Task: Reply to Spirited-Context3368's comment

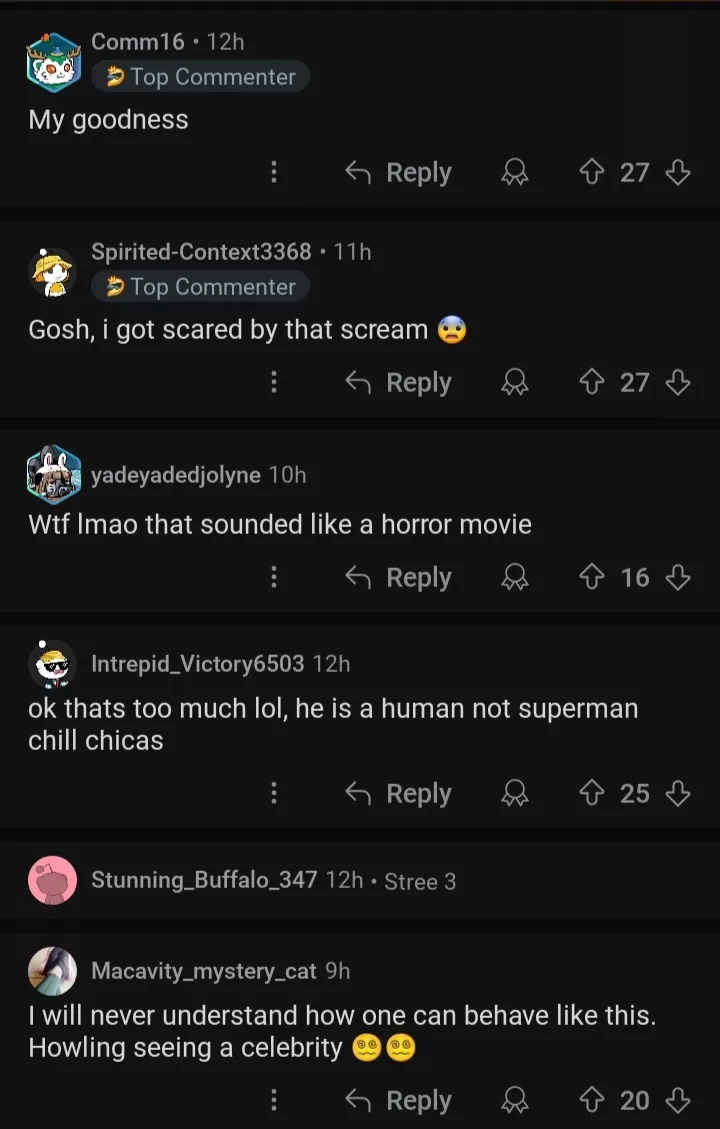Action: (398, 383)
